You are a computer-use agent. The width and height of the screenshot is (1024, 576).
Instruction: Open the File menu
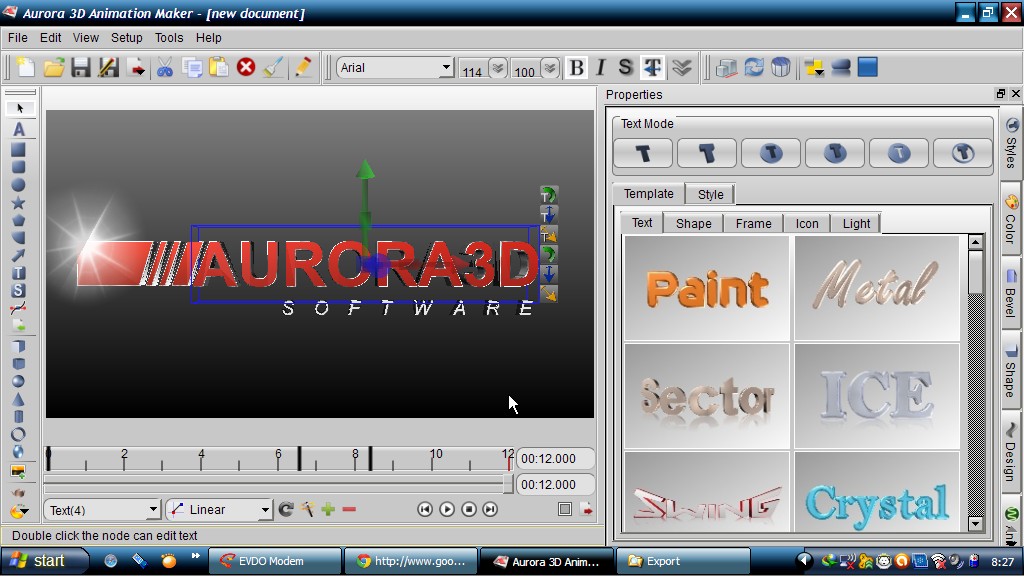click(18, 38)
